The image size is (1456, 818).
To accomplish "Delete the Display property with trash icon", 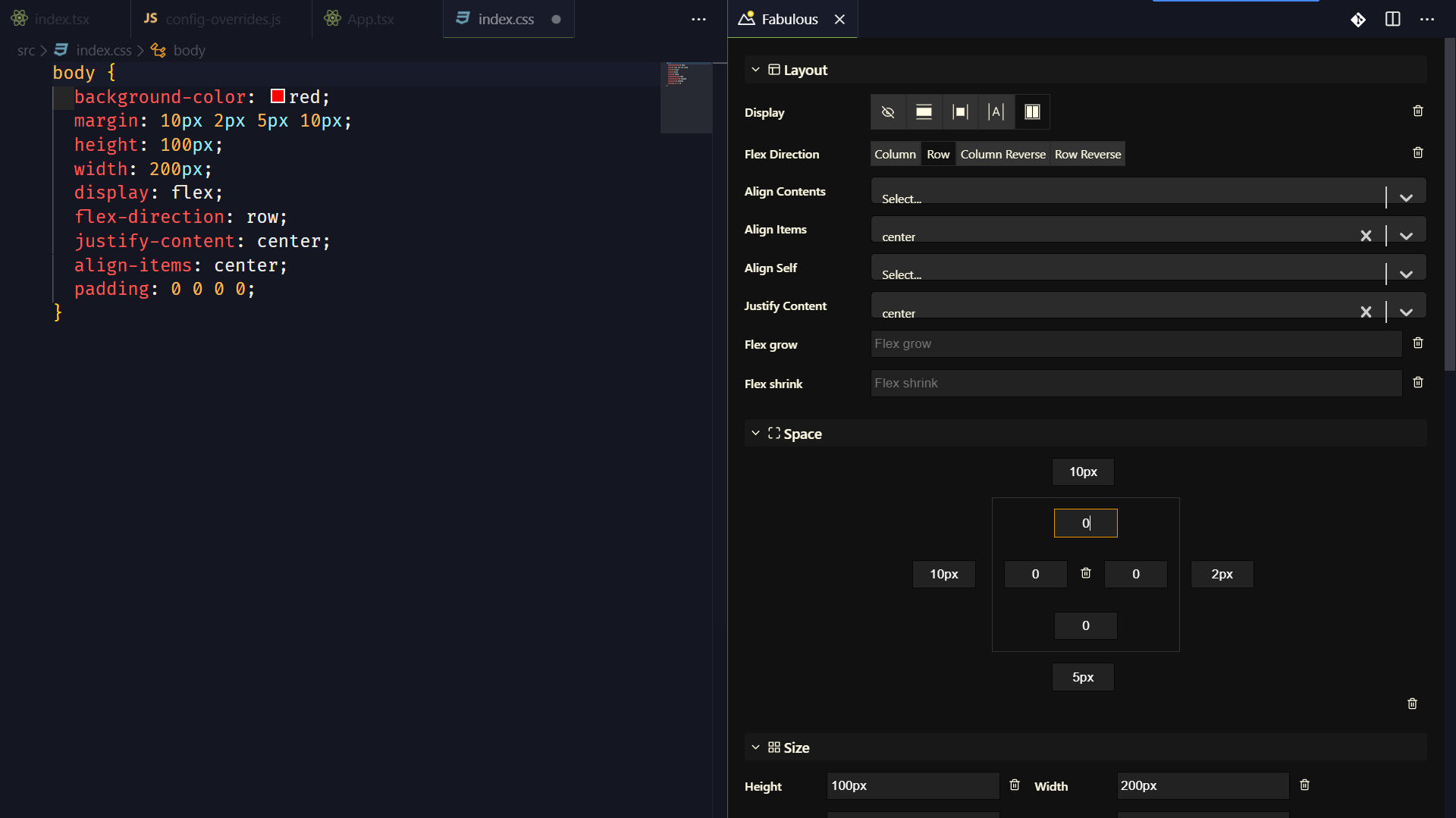I will [x=1418, y=111].
